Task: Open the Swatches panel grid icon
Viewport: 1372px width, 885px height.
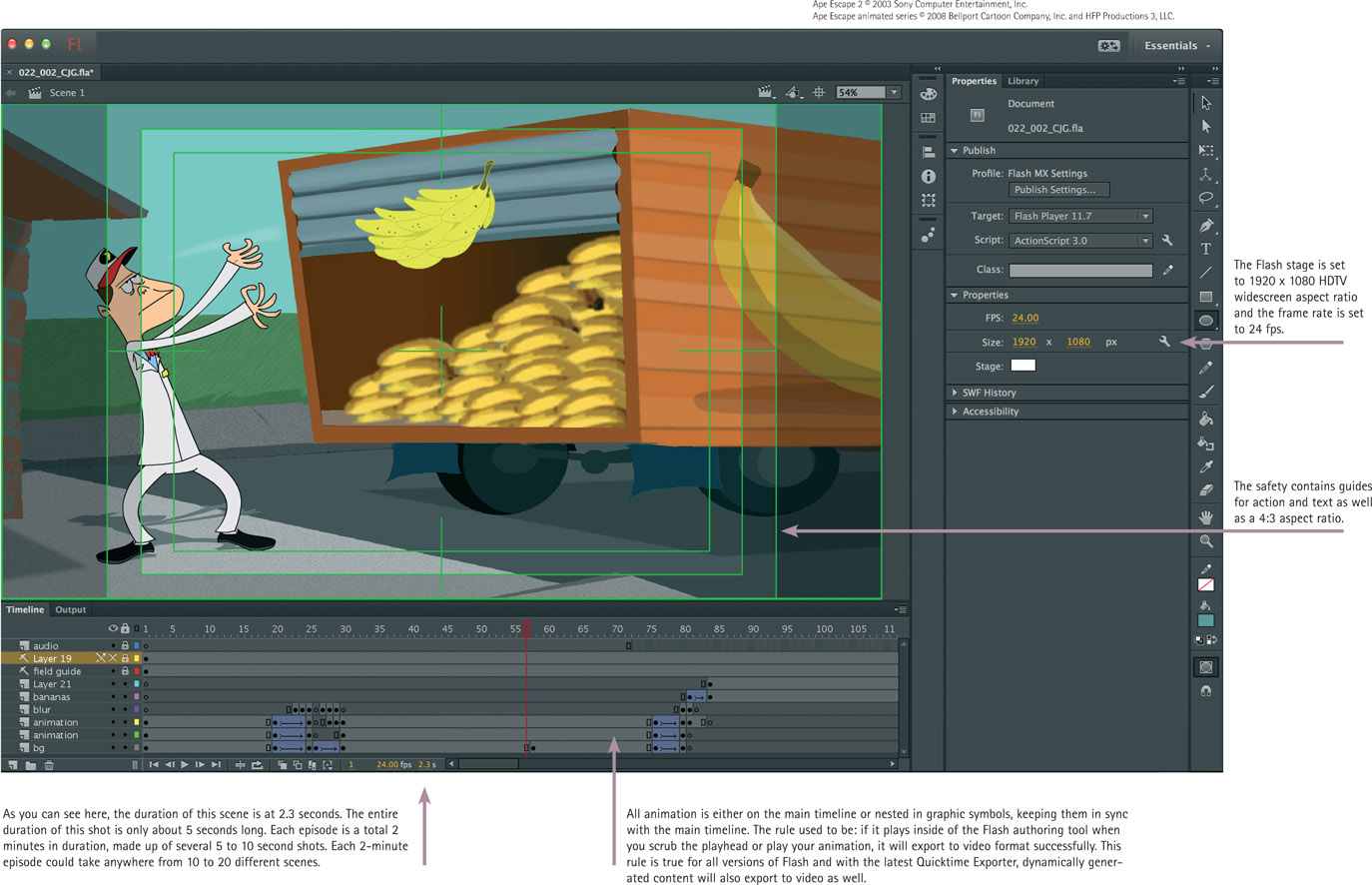Action: click(929, 118)
